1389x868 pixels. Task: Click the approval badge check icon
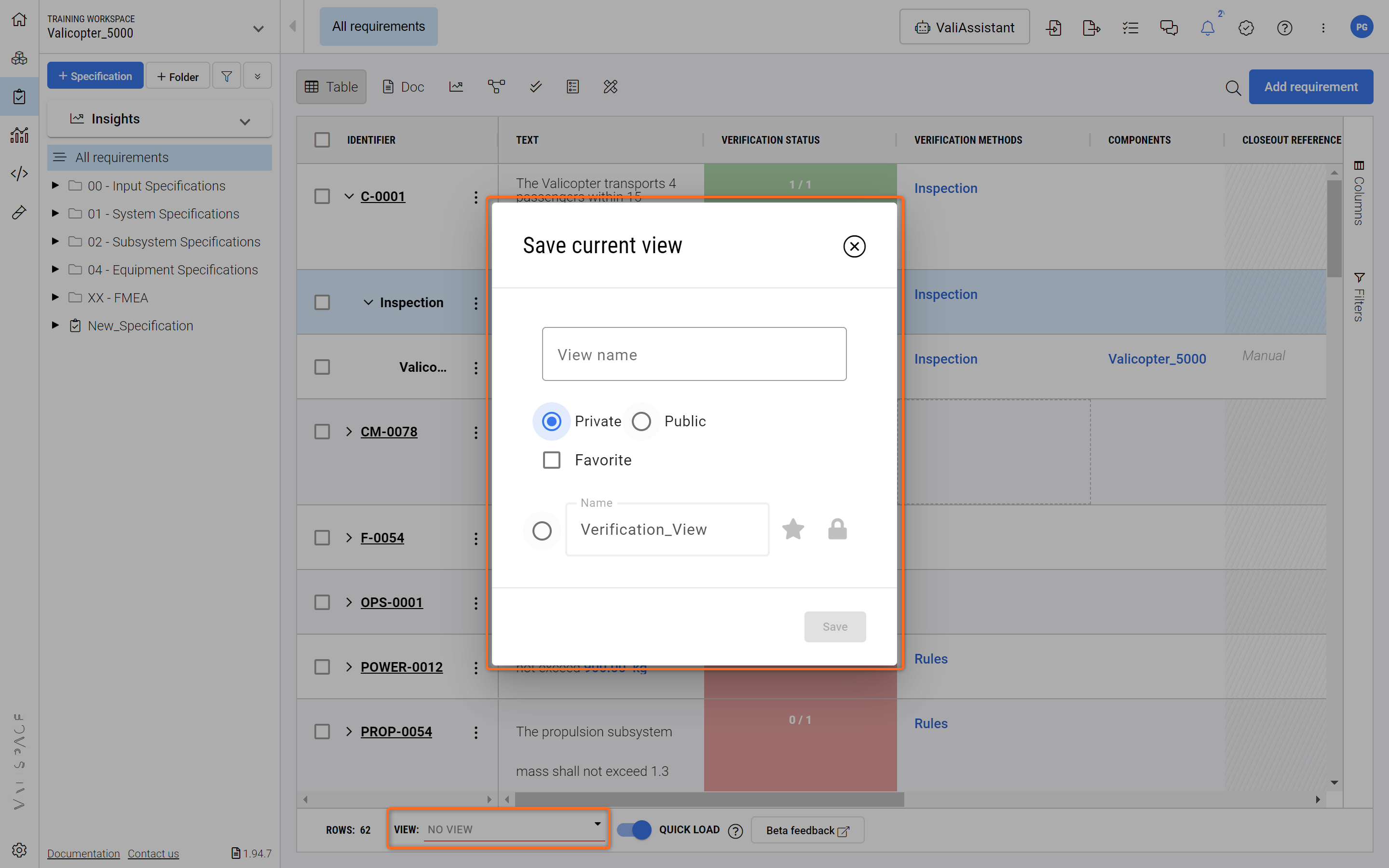coord(1246,27)
